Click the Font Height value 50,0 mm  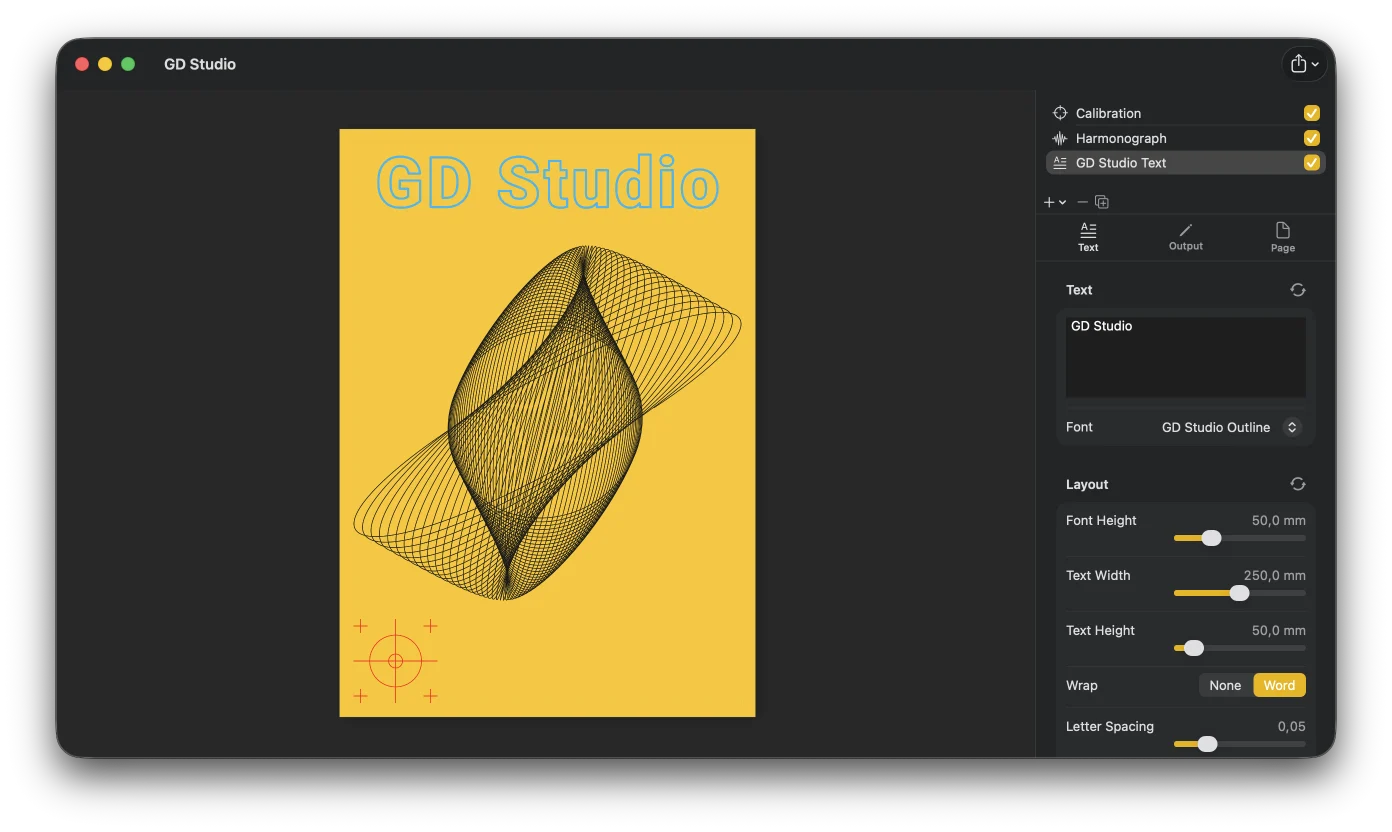pos(1278,520)
